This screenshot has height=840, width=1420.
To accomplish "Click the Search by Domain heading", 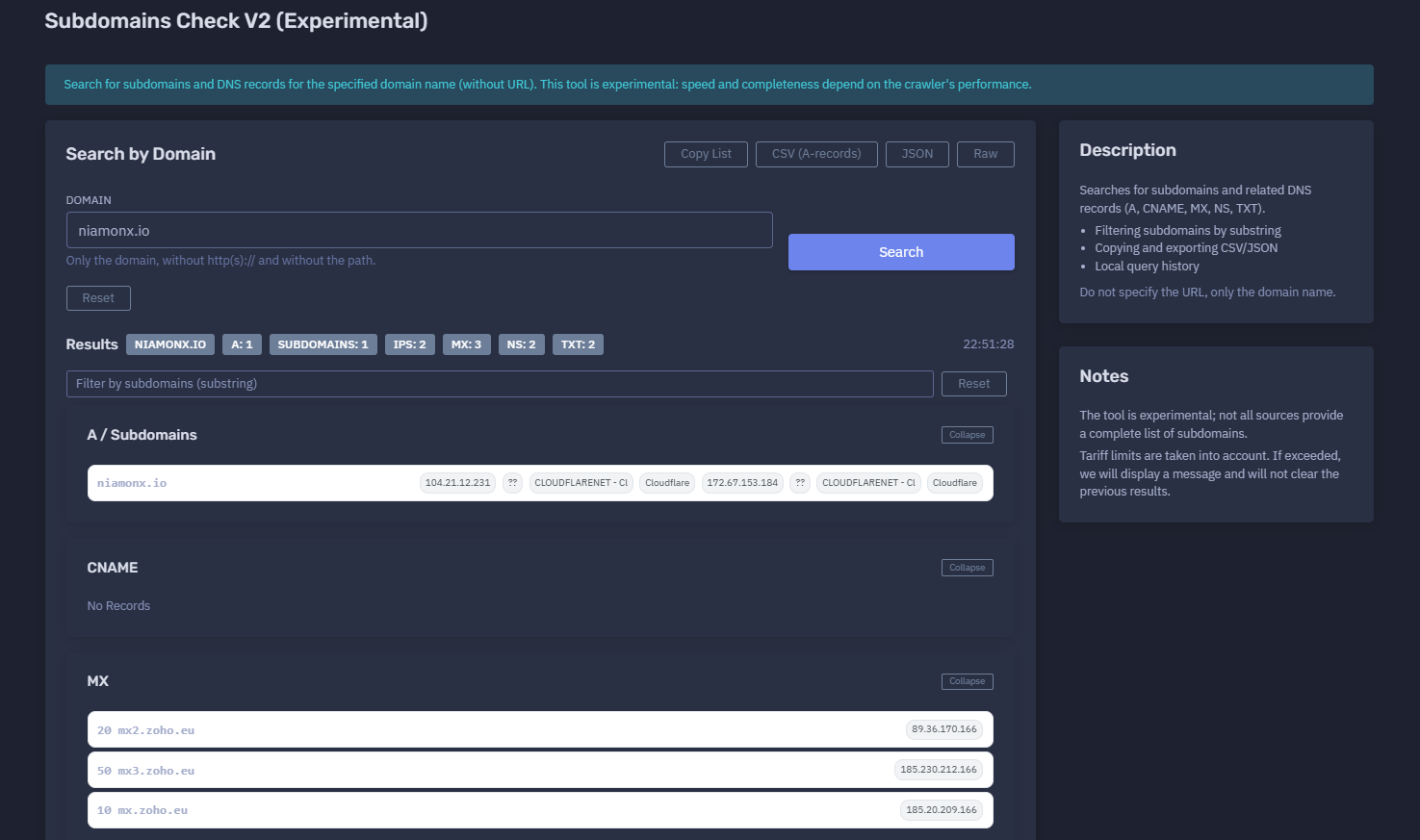I will 141,154.
